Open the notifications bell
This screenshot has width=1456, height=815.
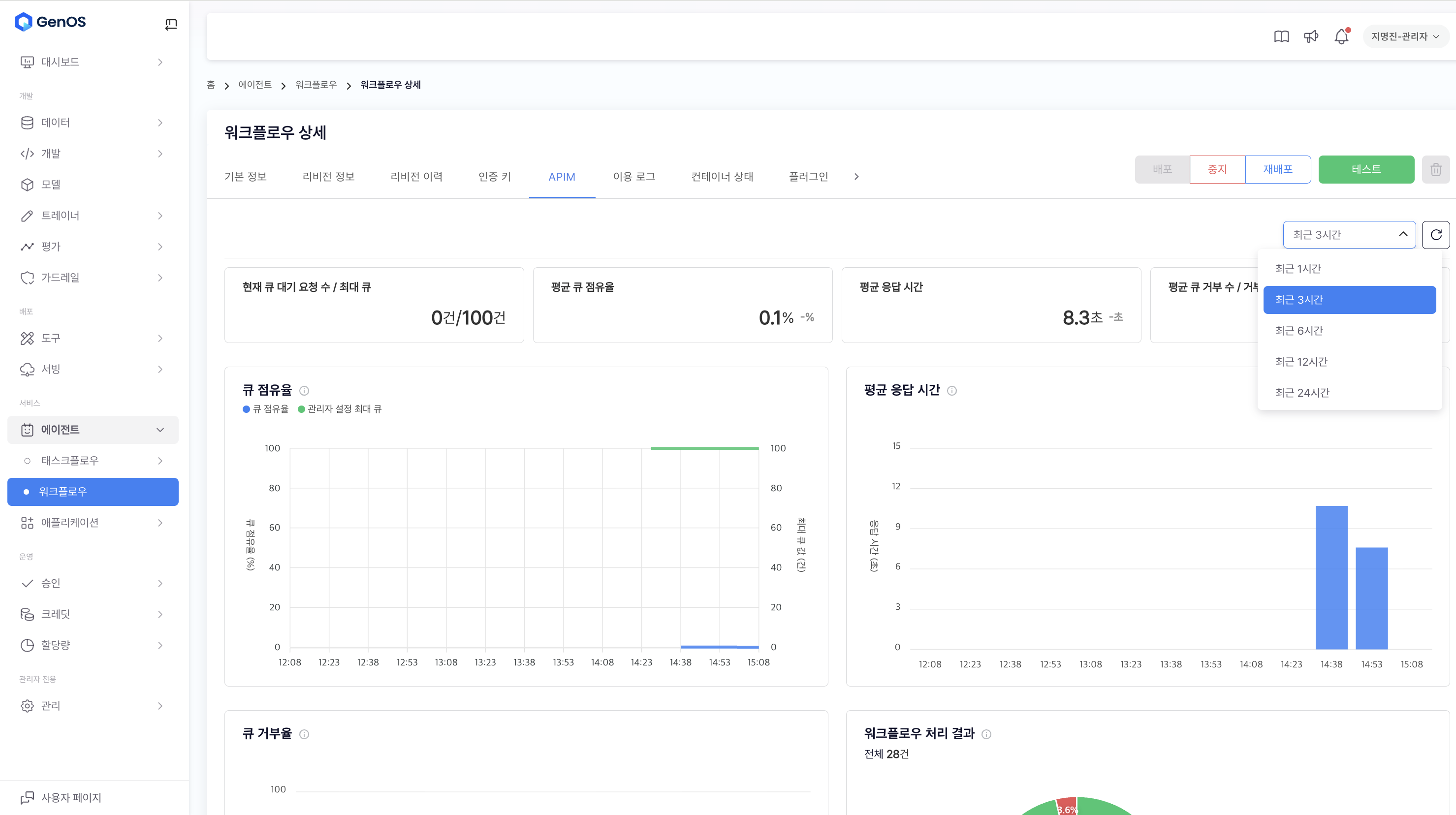tap(1341, 37)
